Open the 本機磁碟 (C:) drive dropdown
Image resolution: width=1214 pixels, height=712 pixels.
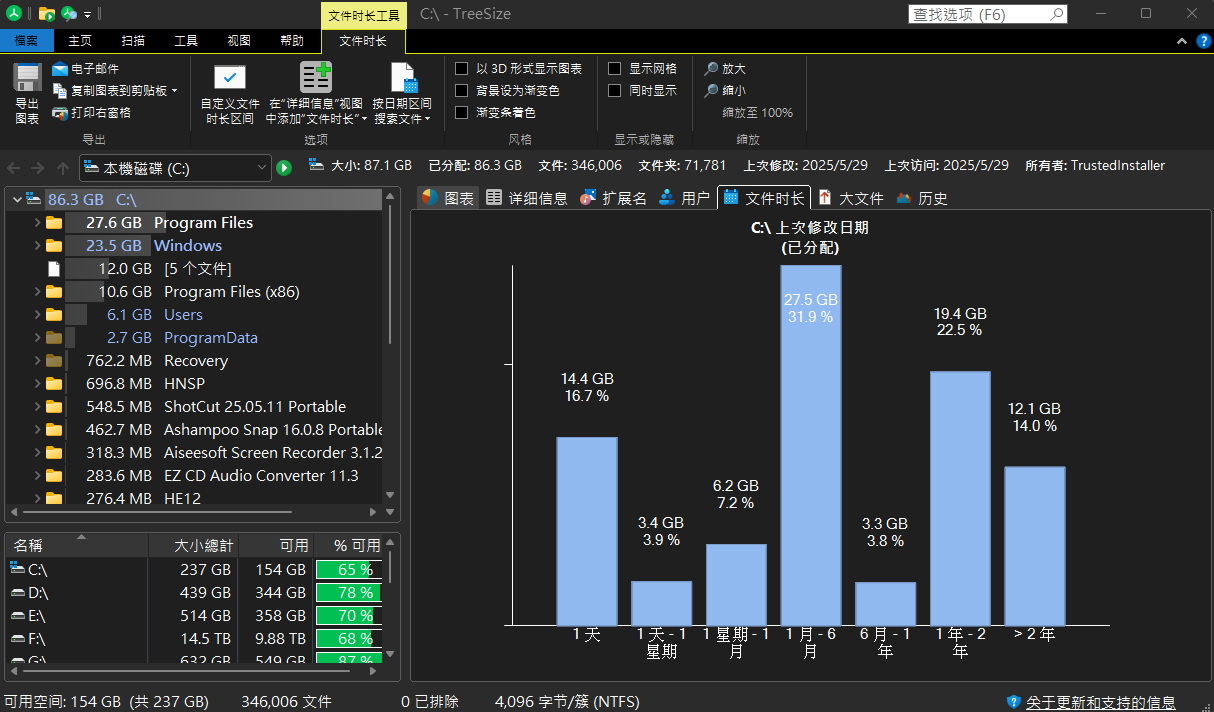[262, 168]
